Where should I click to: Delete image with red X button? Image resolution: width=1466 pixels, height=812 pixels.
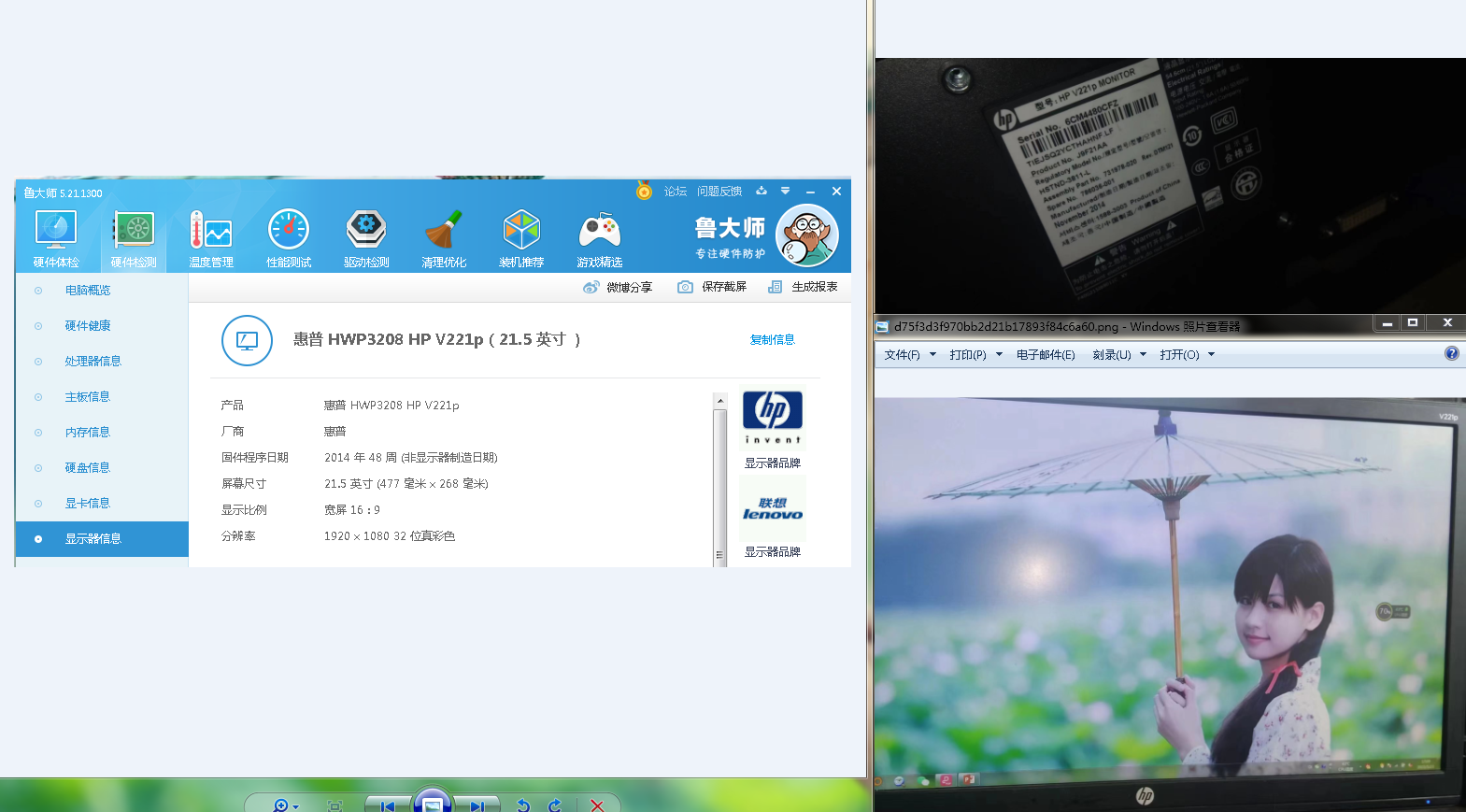[x=597, y=805]
